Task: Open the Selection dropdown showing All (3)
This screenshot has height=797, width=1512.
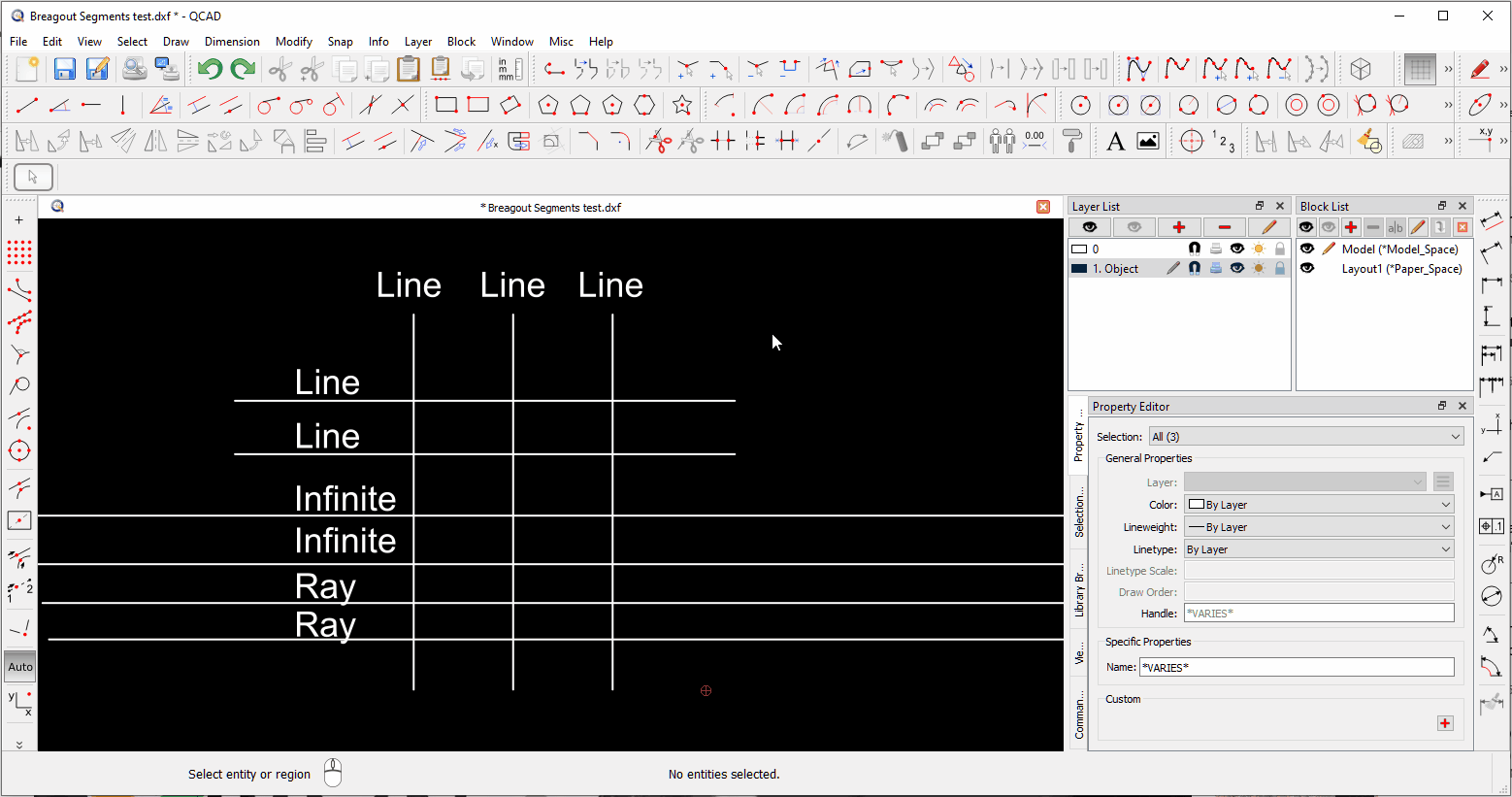Action: tap(1305, 437)
